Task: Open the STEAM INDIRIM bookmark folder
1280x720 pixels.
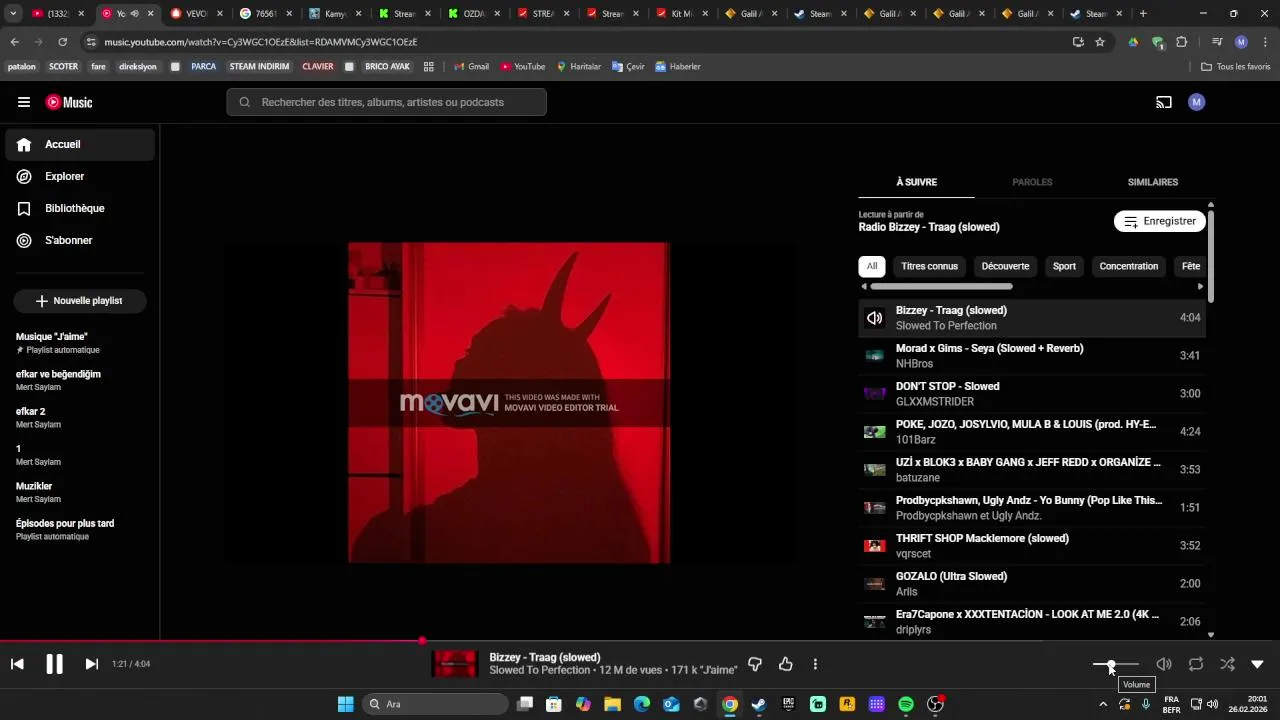Action: point(259,67)
